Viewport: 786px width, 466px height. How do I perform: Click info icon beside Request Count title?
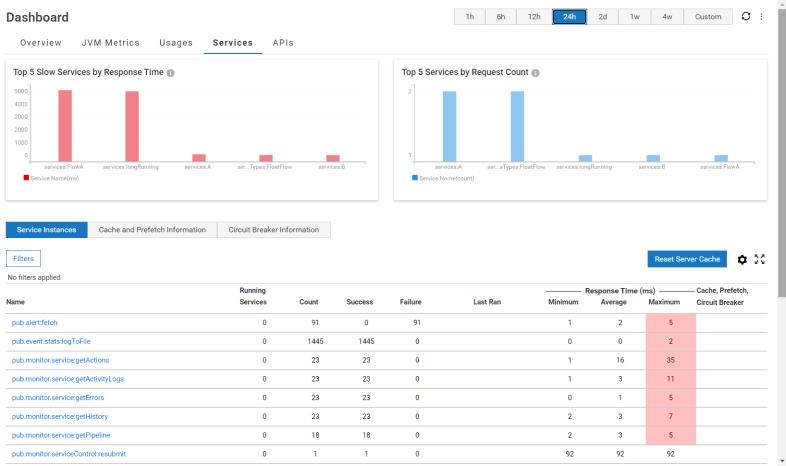537,73
